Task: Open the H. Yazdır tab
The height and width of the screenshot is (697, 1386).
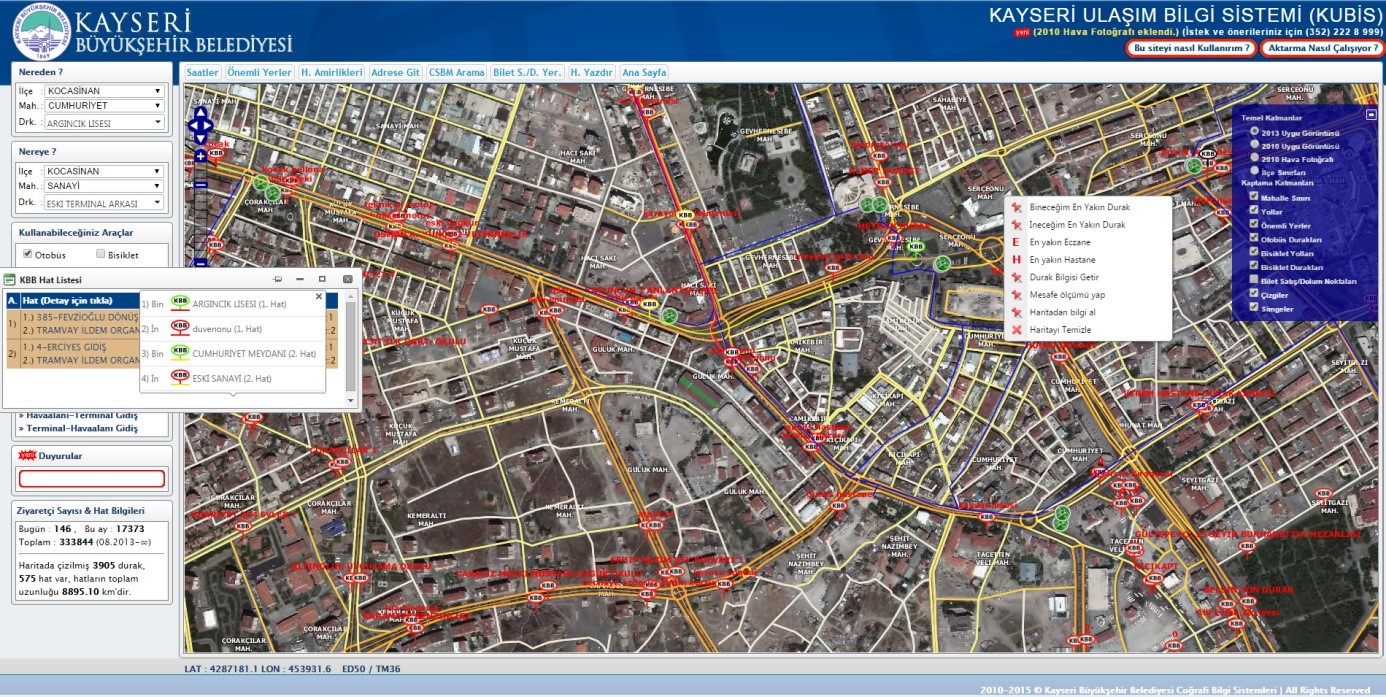Action: pos(592,72)
